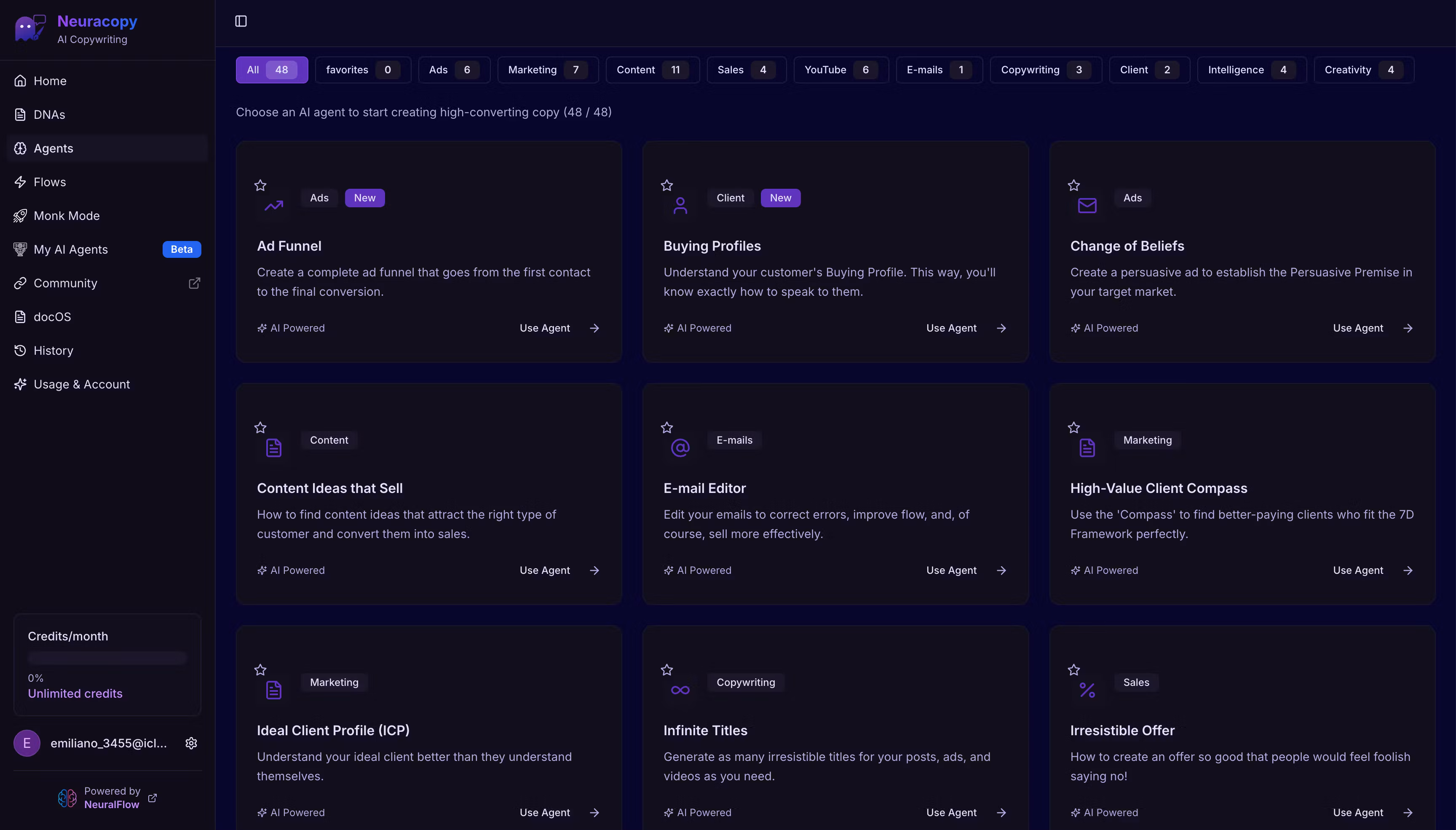The width and height of the screenshot is (1456, 830).
Task: Open Monk Mode from sidebar
Action: (67, 215)
